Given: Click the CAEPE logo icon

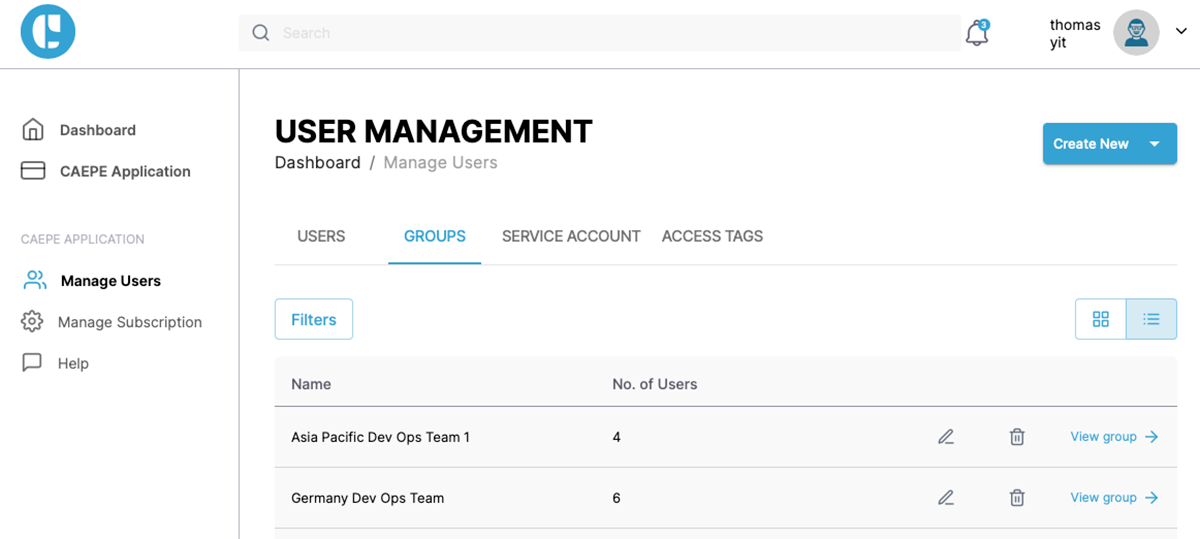Looking at the screenshot, I should 48,32.
